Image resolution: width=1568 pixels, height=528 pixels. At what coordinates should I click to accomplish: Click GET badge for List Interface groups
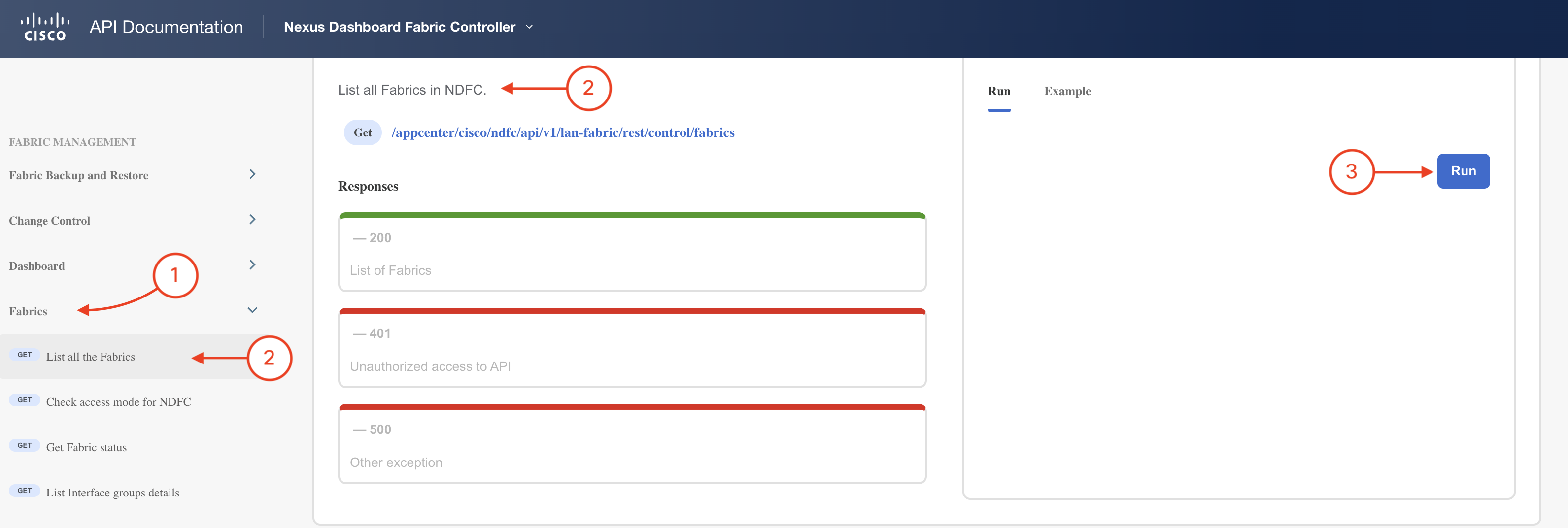pyautogui.click(x=24, y=491)
